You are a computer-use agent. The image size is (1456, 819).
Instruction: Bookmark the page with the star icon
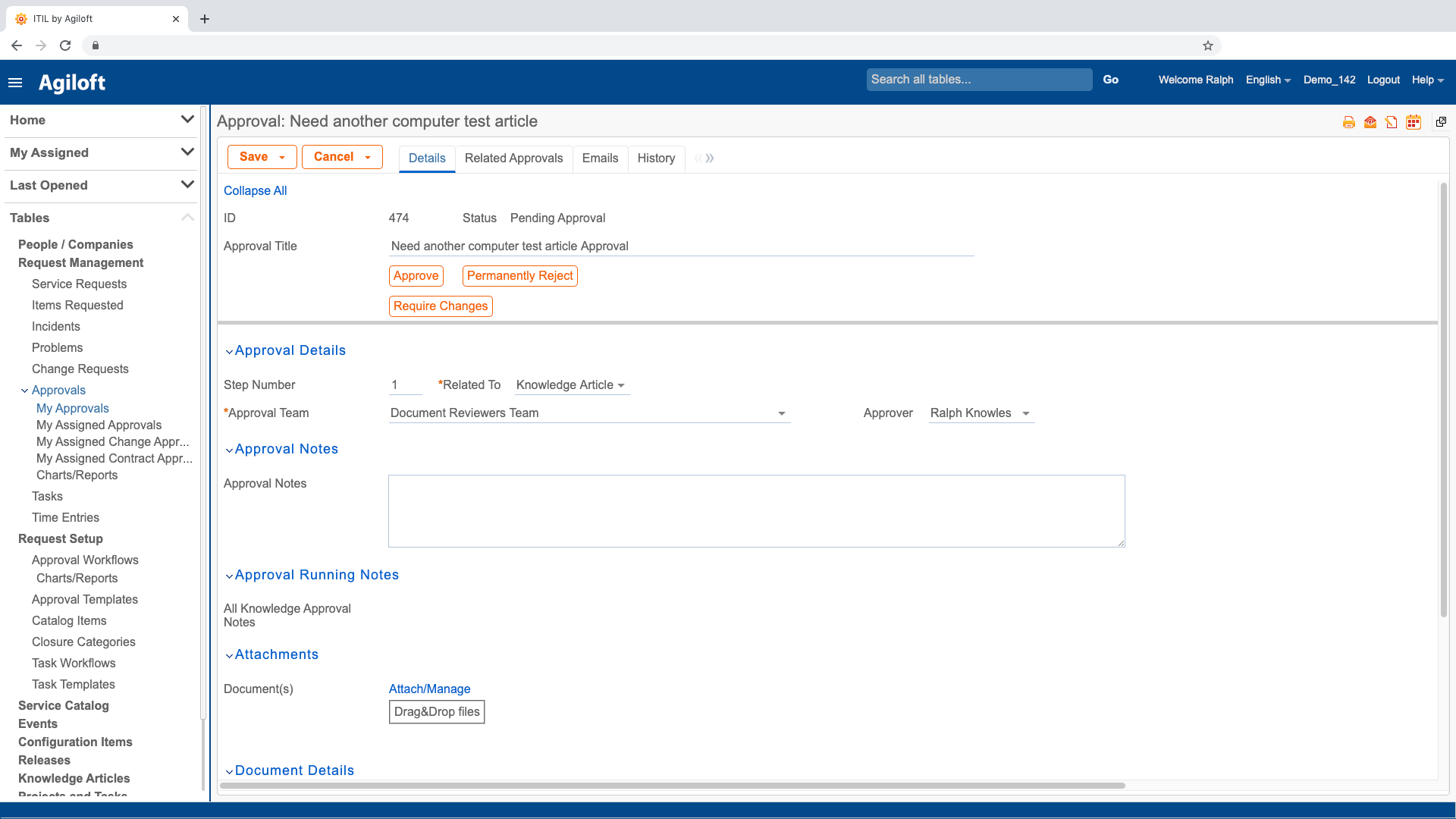tap(1207, 45)
